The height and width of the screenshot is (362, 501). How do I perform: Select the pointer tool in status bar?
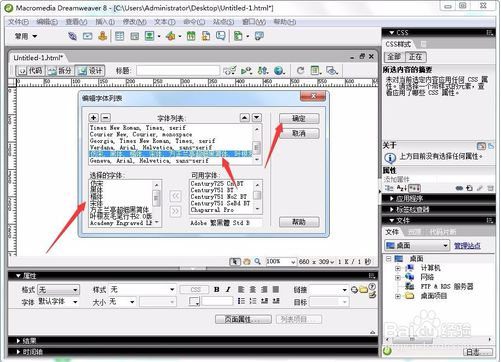click(235, 262)
